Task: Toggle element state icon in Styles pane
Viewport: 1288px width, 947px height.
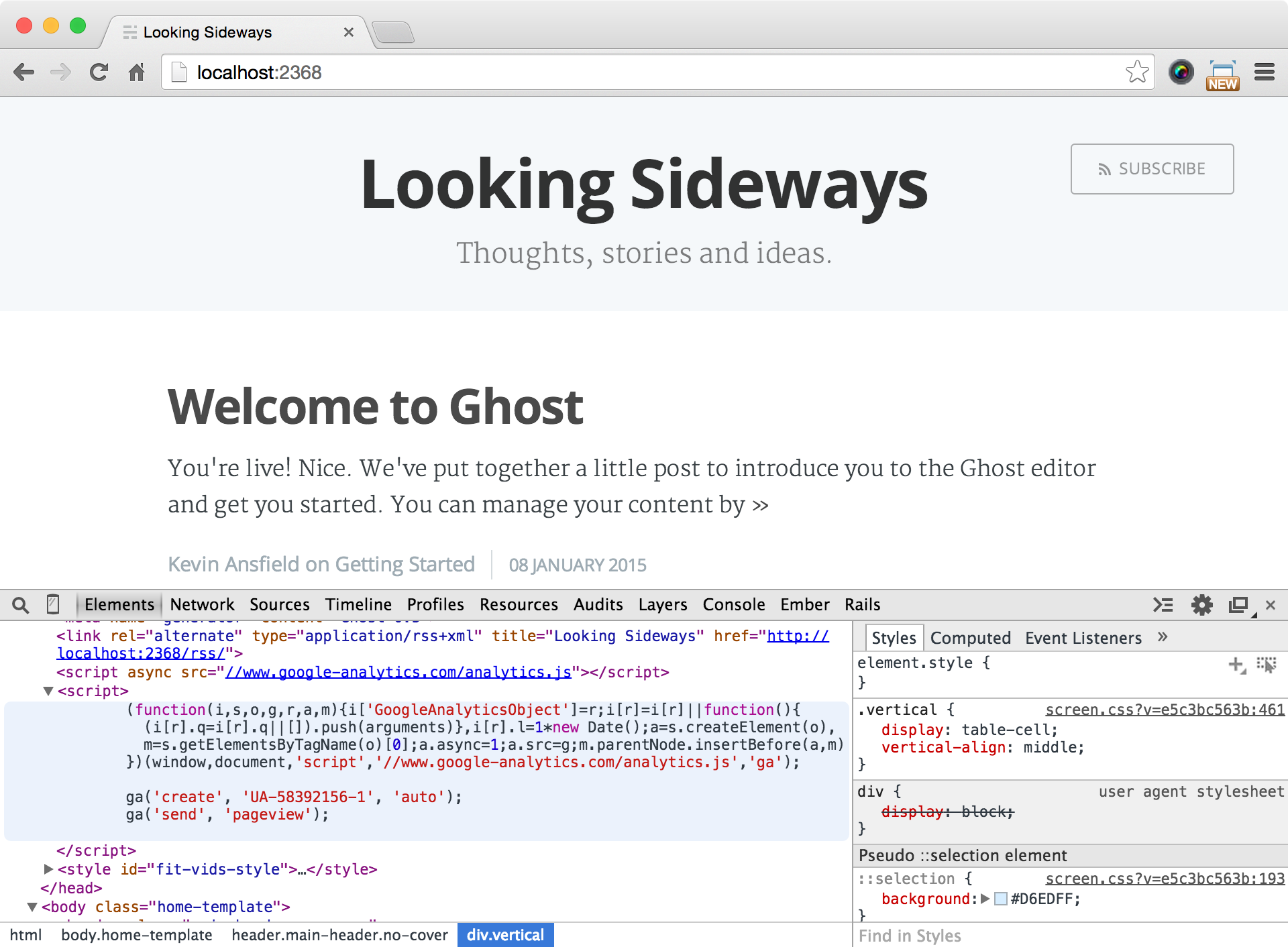Action: [1267, 665]
